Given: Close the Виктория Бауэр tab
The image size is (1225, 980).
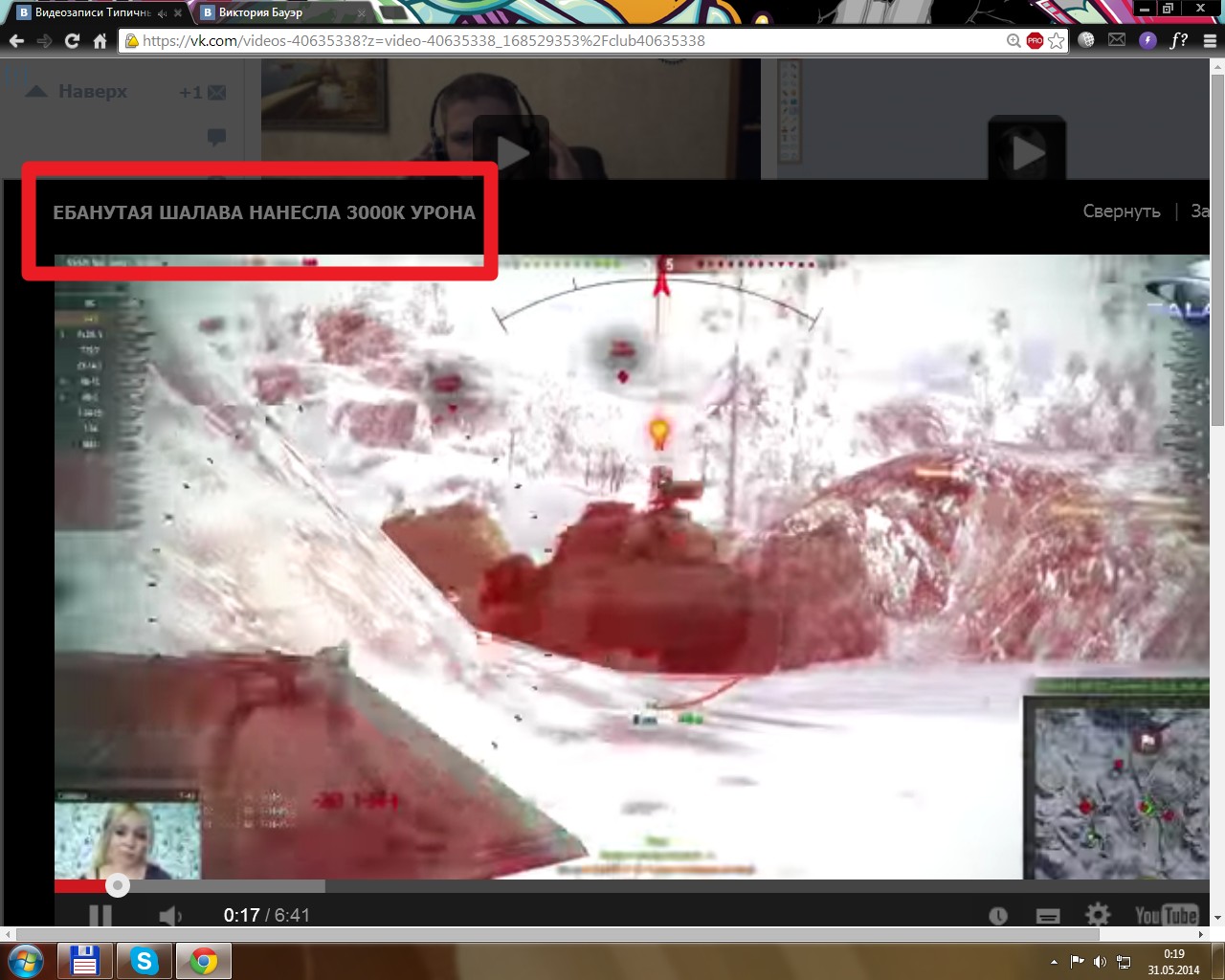Looking at the screenshot, I should click(x=362, y=13).
